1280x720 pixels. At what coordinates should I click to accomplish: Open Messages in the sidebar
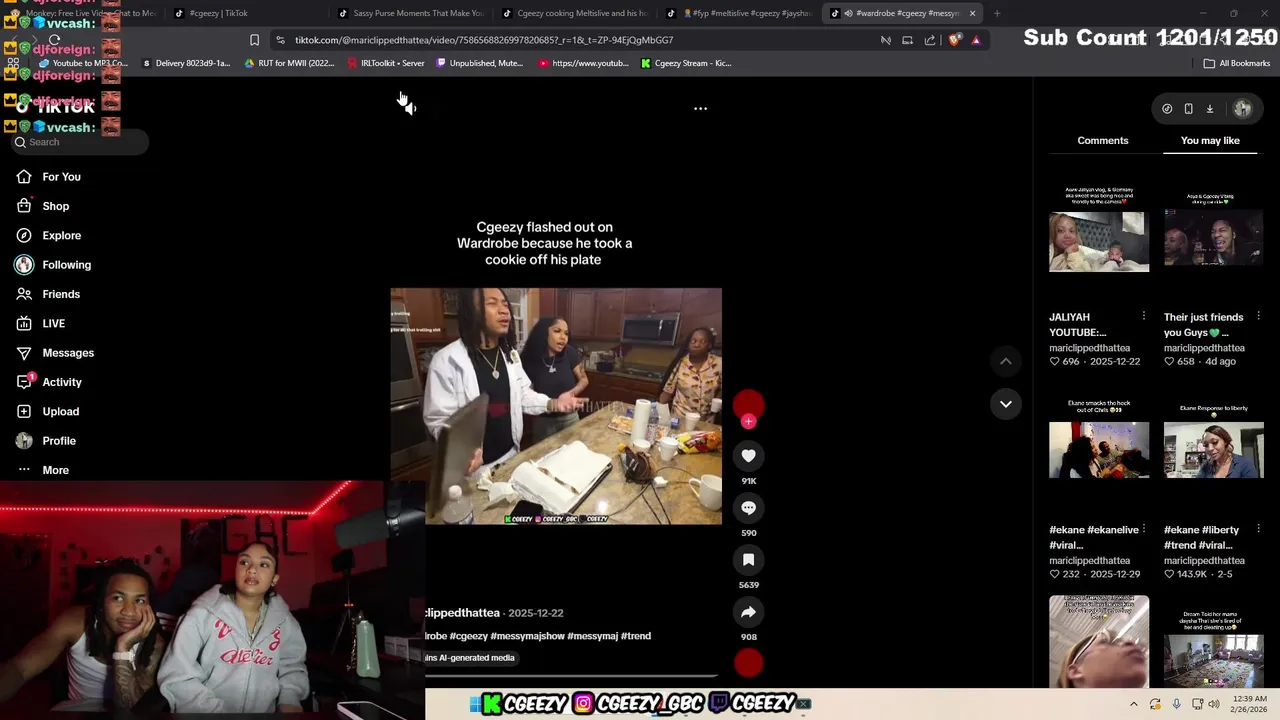pos(68,353)
